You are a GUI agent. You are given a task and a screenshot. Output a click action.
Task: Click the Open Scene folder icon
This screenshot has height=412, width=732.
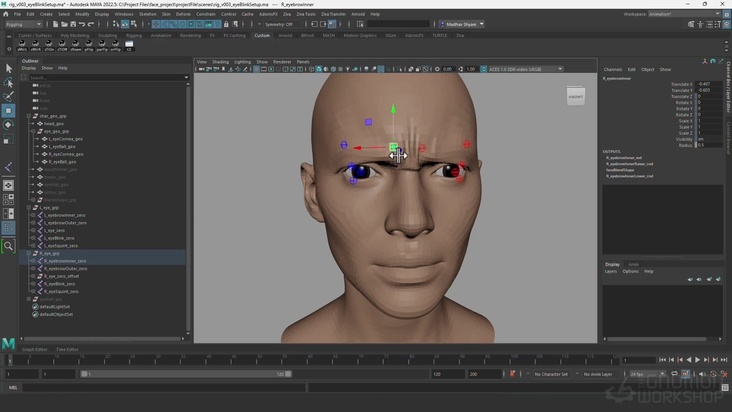point(64,24)
